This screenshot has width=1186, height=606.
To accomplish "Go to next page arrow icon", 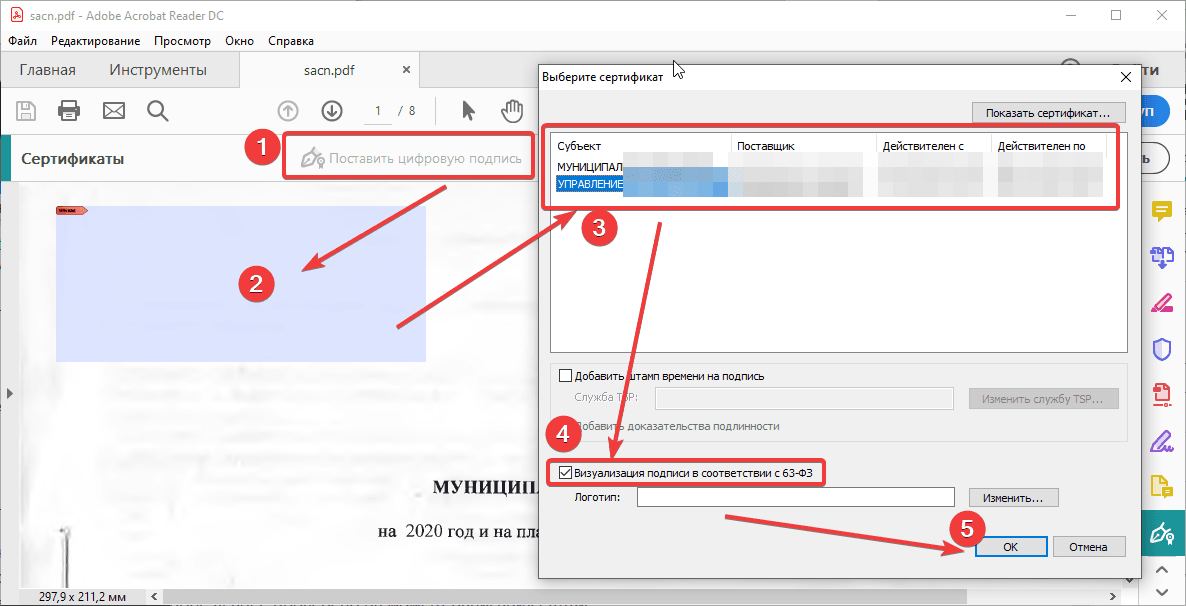I will (x=332, y=111).
